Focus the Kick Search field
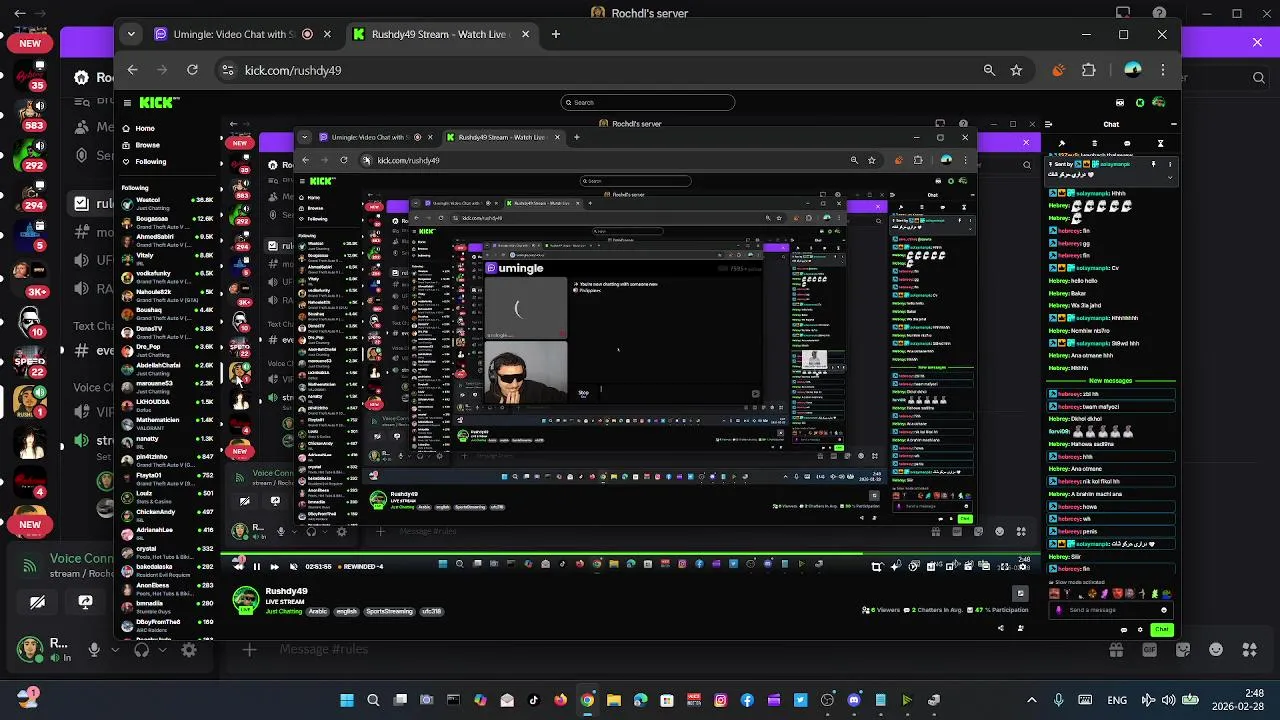The height and width of the screenshot is (720, 1280). coord(648,102)
